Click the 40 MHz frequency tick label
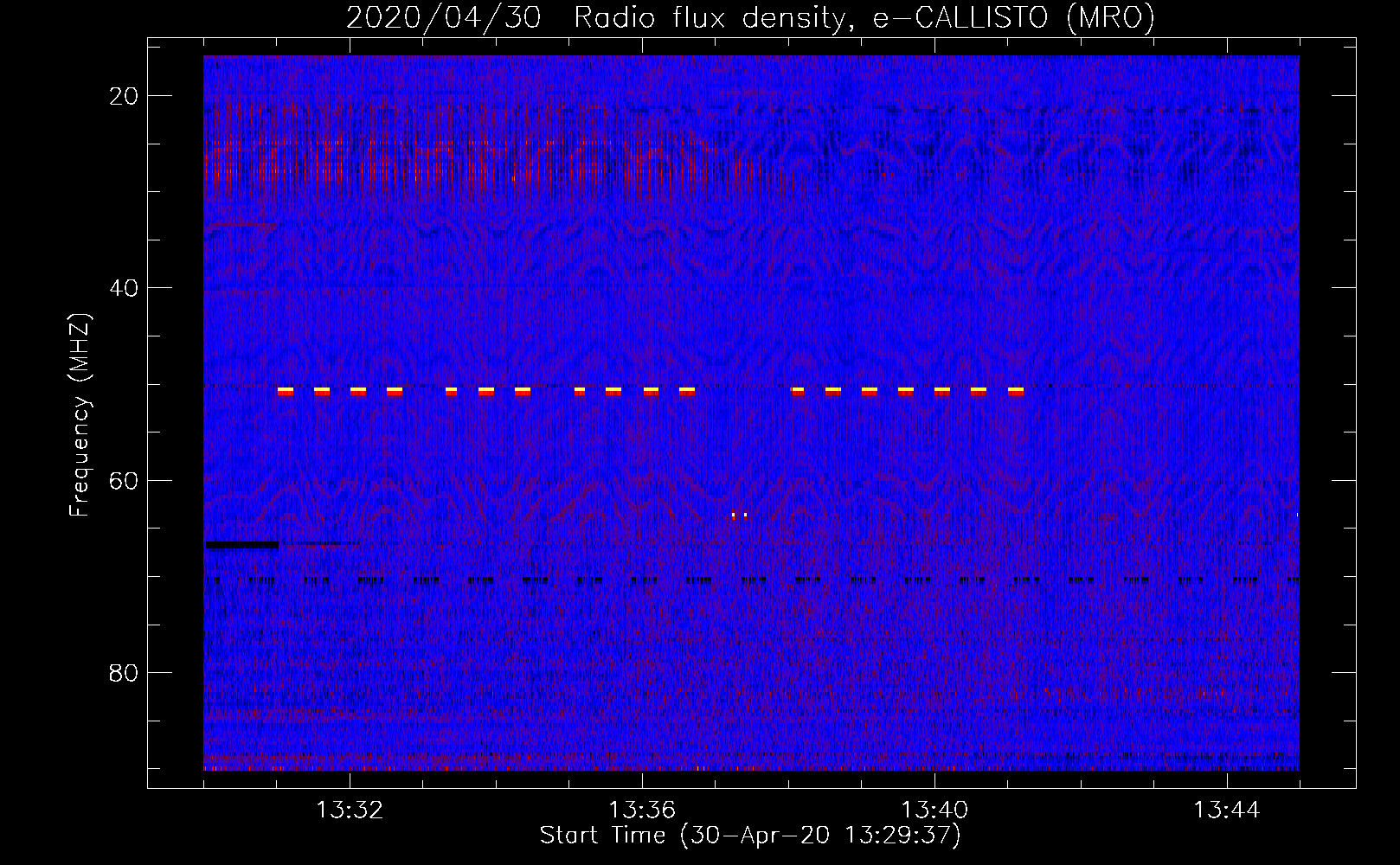Screen dimensions: 1400x865 [x=124, y=288]
